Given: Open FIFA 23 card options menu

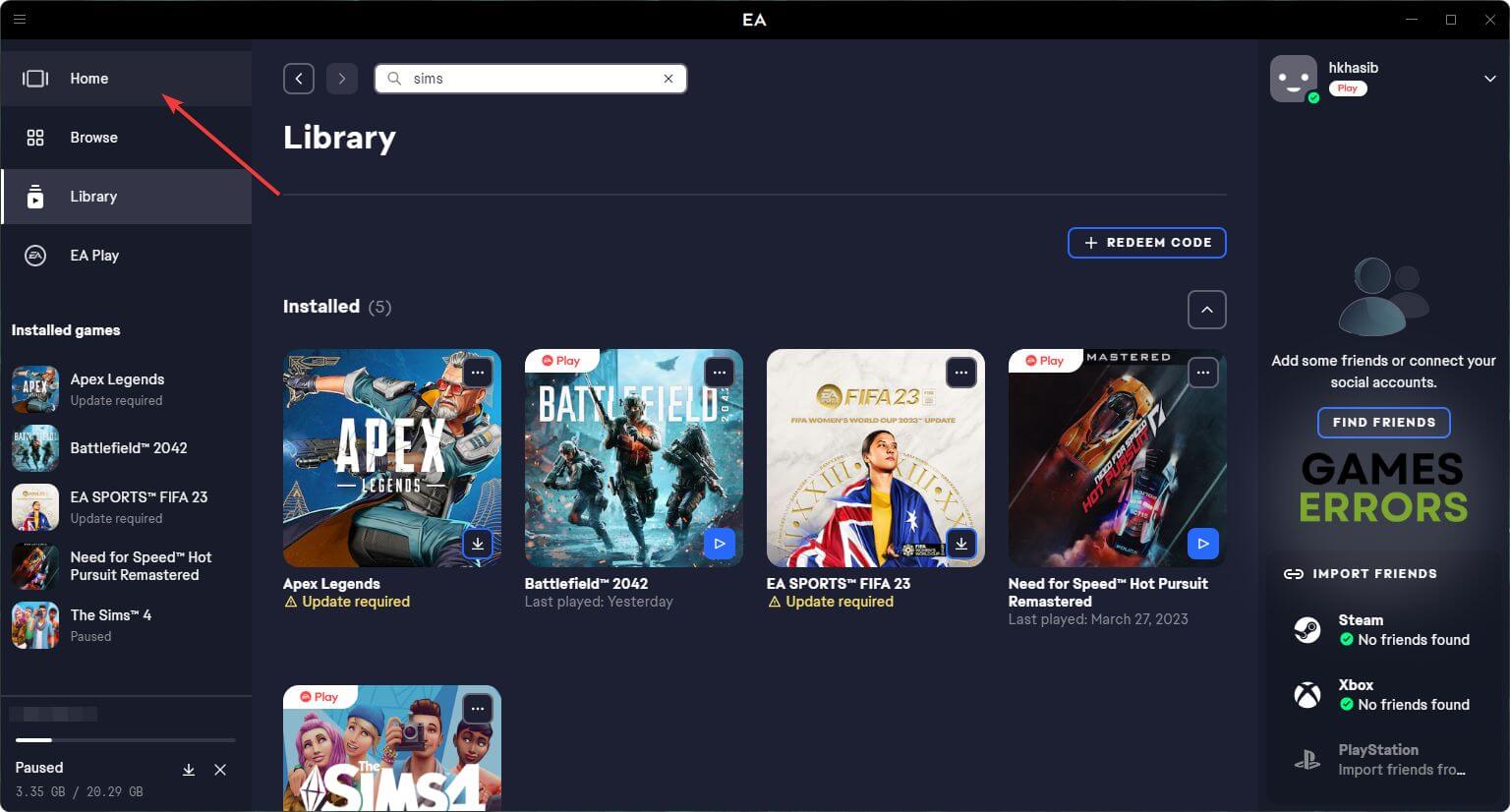Looking at the screenshot, I should click(961, 373).
